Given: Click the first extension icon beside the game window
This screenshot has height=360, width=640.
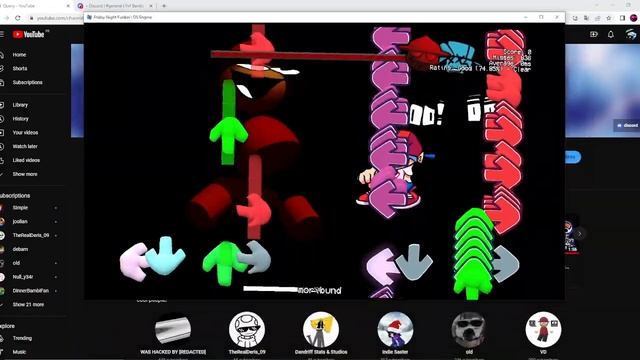Looking at the screenshot, I should (575, 18).
